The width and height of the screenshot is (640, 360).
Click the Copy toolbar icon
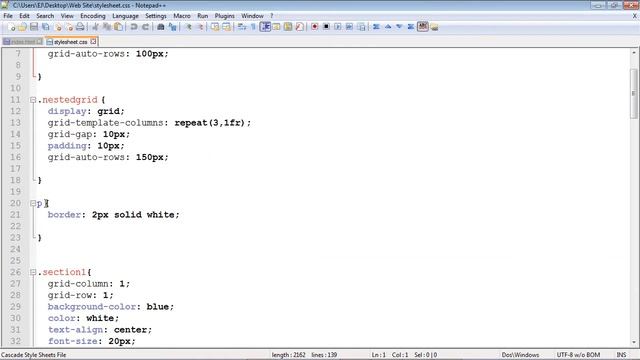pyautogui.click(x=107, y=27)
